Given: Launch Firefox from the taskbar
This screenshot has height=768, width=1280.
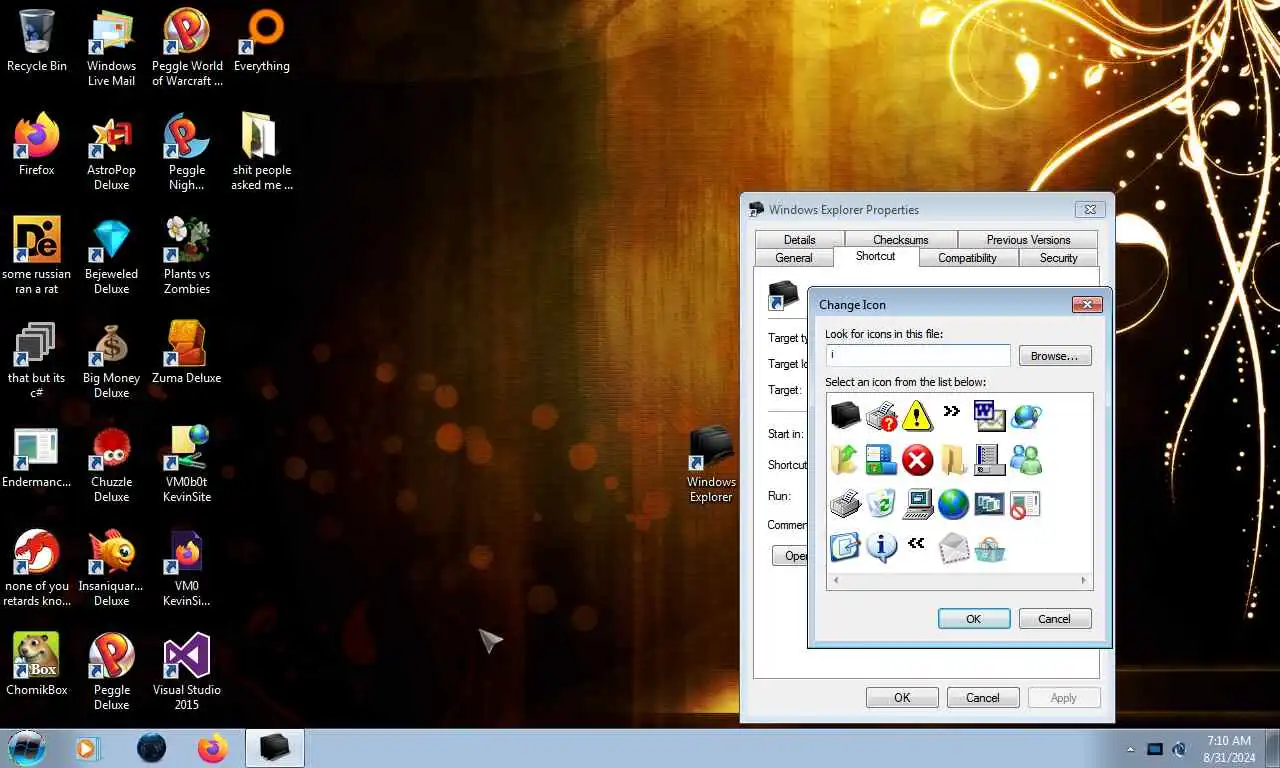Looking at the screenshot, I should click(212, 748).
